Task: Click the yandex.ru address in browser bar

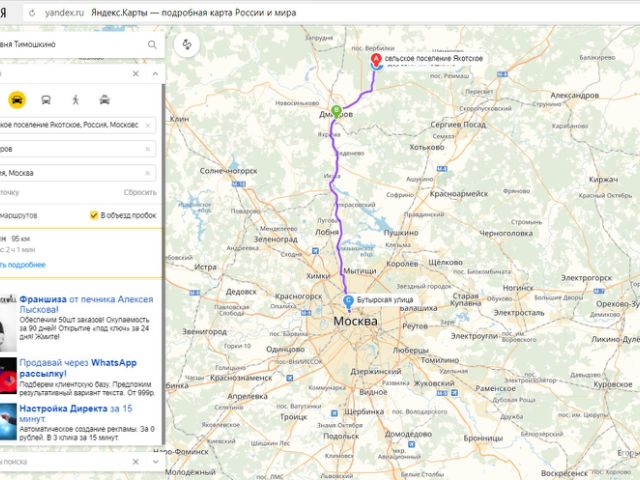Action: pyautogui.click(x=64, y=13)
